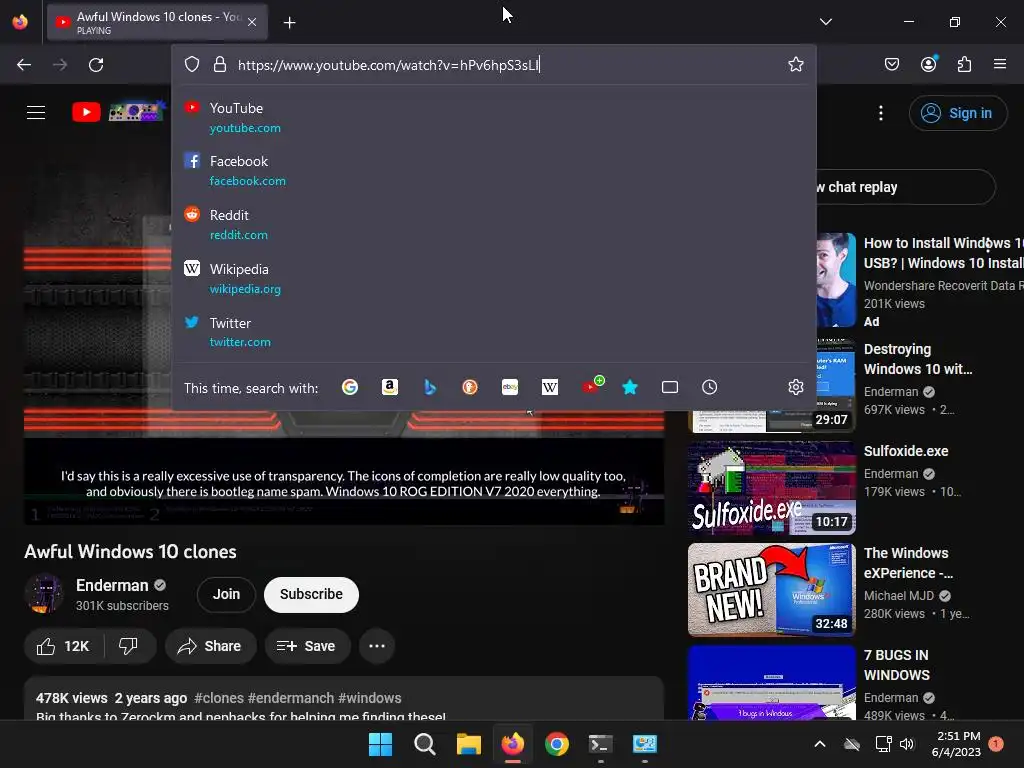Screen dimensions: 1024x768
Task: Show hidden system tray icons
Action: coord(820,744)
